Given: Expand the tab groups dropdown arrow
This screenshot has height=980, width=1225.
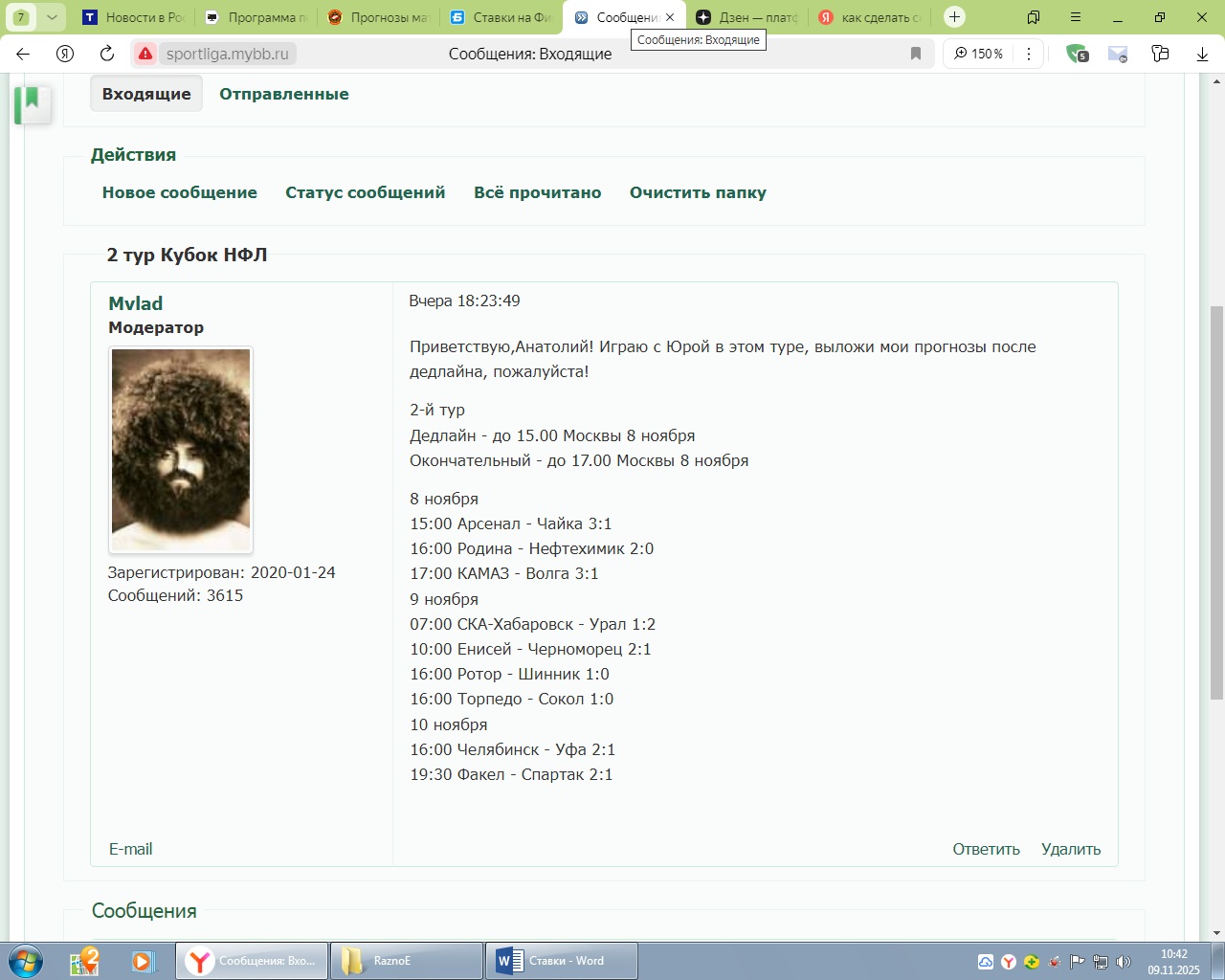Looking at the screenshot, I should [52, 17].
